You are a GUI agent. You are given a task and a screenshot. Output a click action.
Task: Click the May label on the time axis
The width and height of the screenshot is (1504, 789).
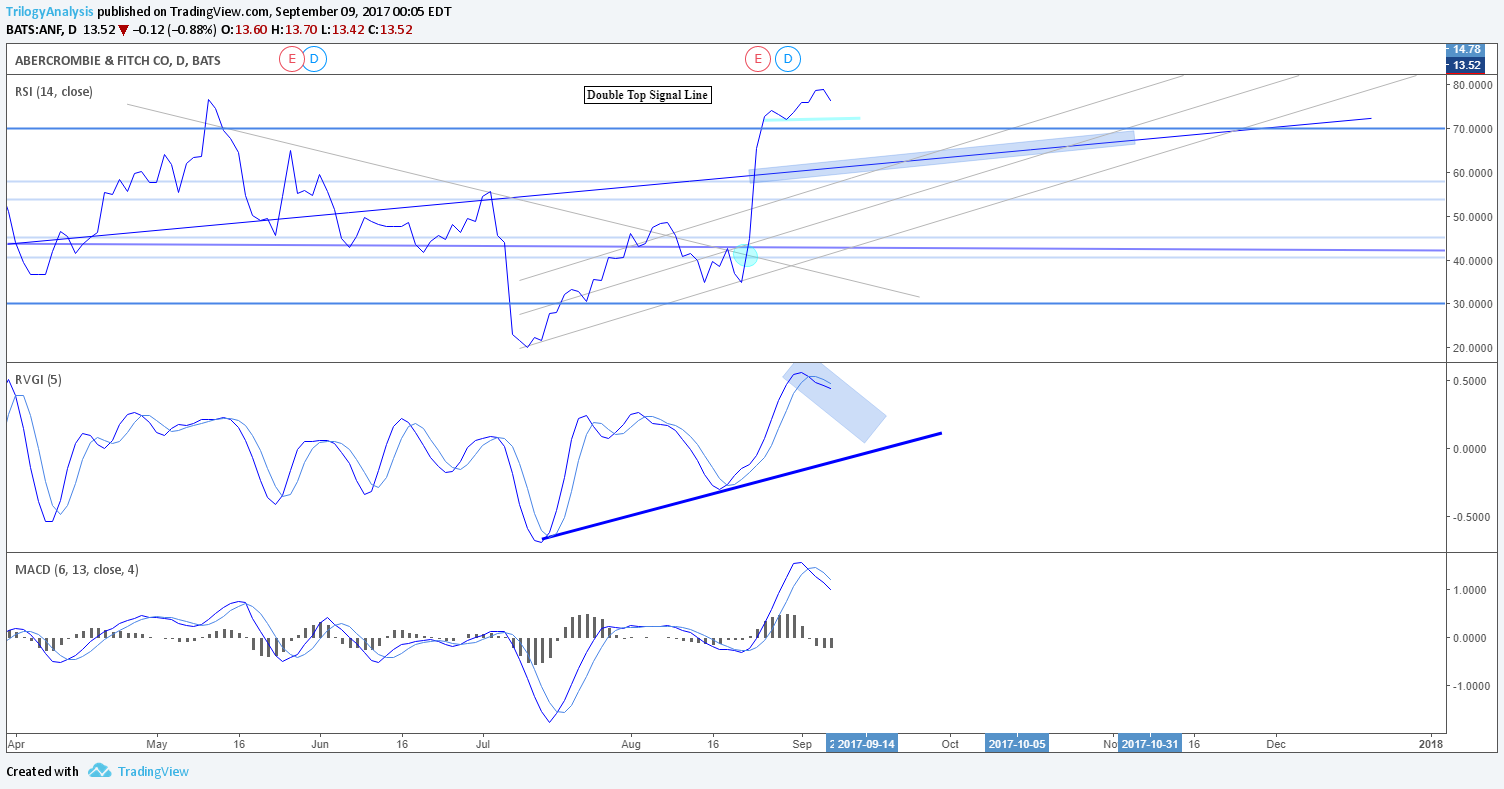tap(156, 744)
